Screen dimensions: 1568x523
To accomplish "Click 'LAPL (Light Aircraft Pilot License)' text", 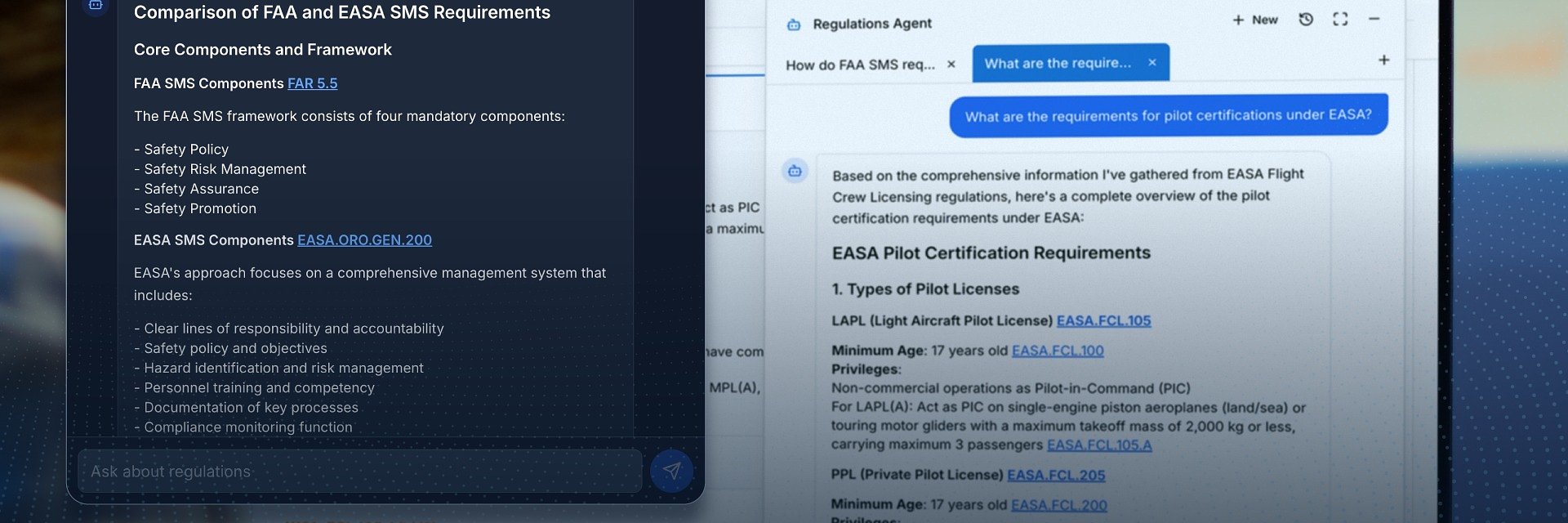I will 942,320.
